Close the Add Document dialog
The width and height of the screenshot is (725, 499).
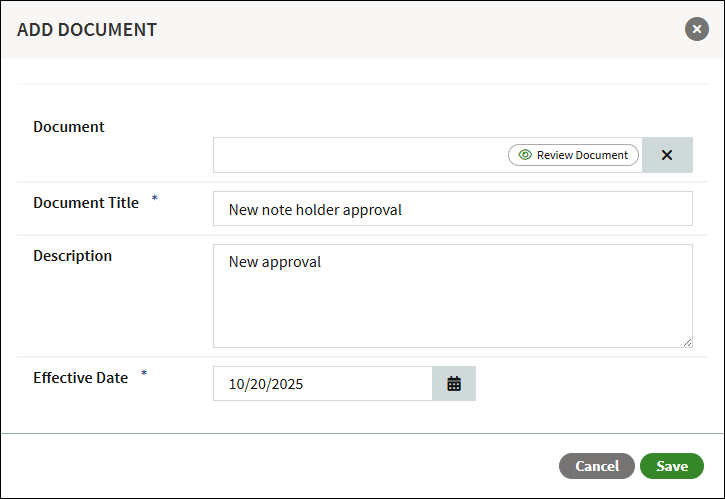click(x=697, y=29)
